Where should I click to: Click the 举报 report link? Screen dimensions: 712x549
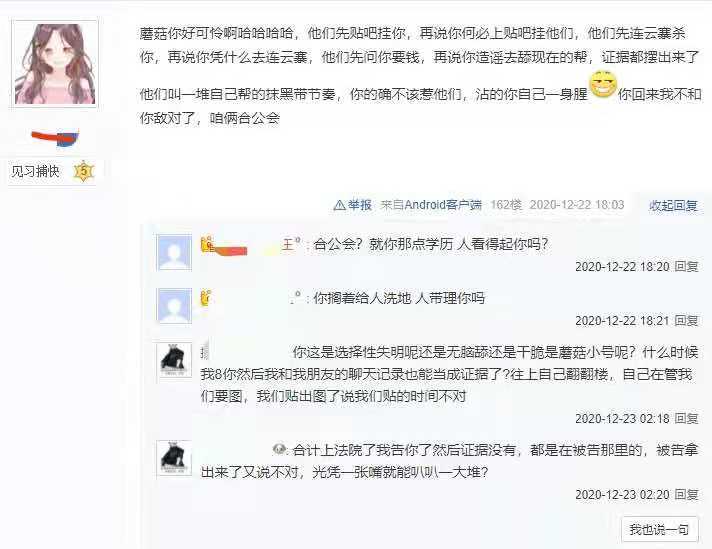(359, 205)
